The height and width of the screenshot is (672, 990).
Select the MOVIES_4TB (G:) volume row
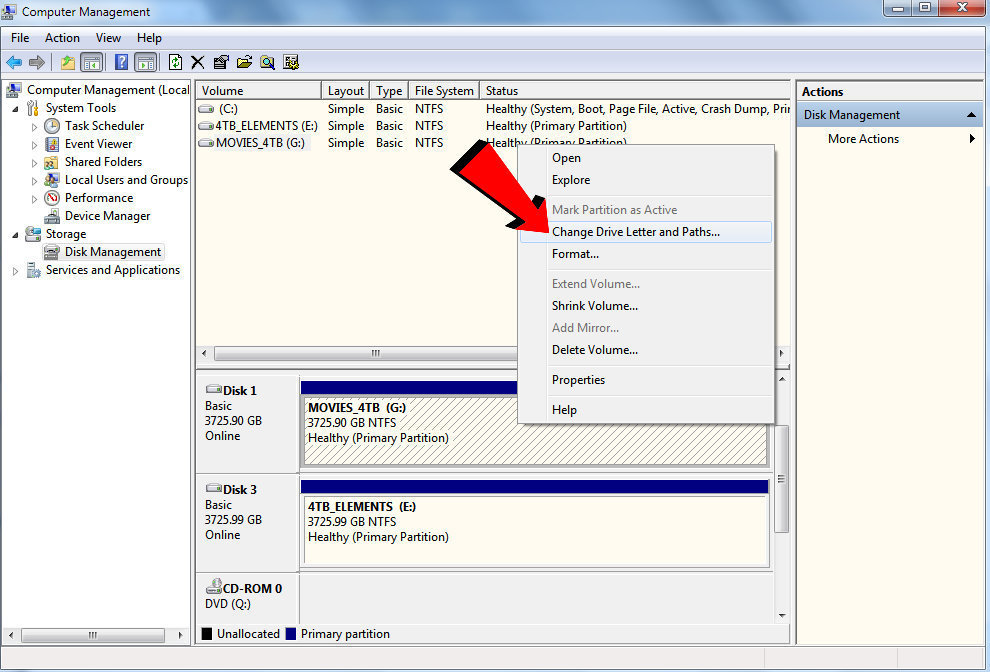click(x=357, y=143)
